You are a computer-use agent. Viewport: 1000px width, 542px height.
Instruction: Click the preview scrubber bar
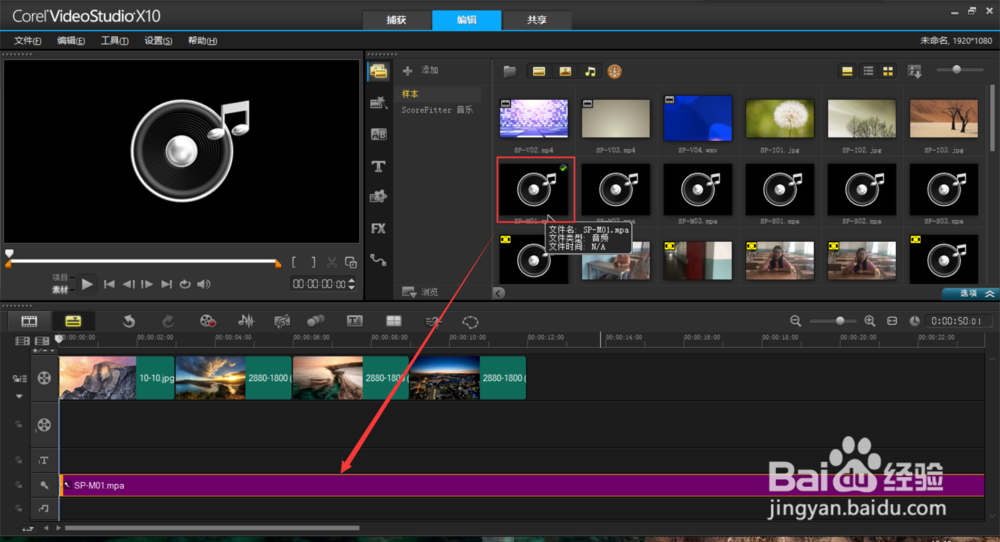[143, 261]
